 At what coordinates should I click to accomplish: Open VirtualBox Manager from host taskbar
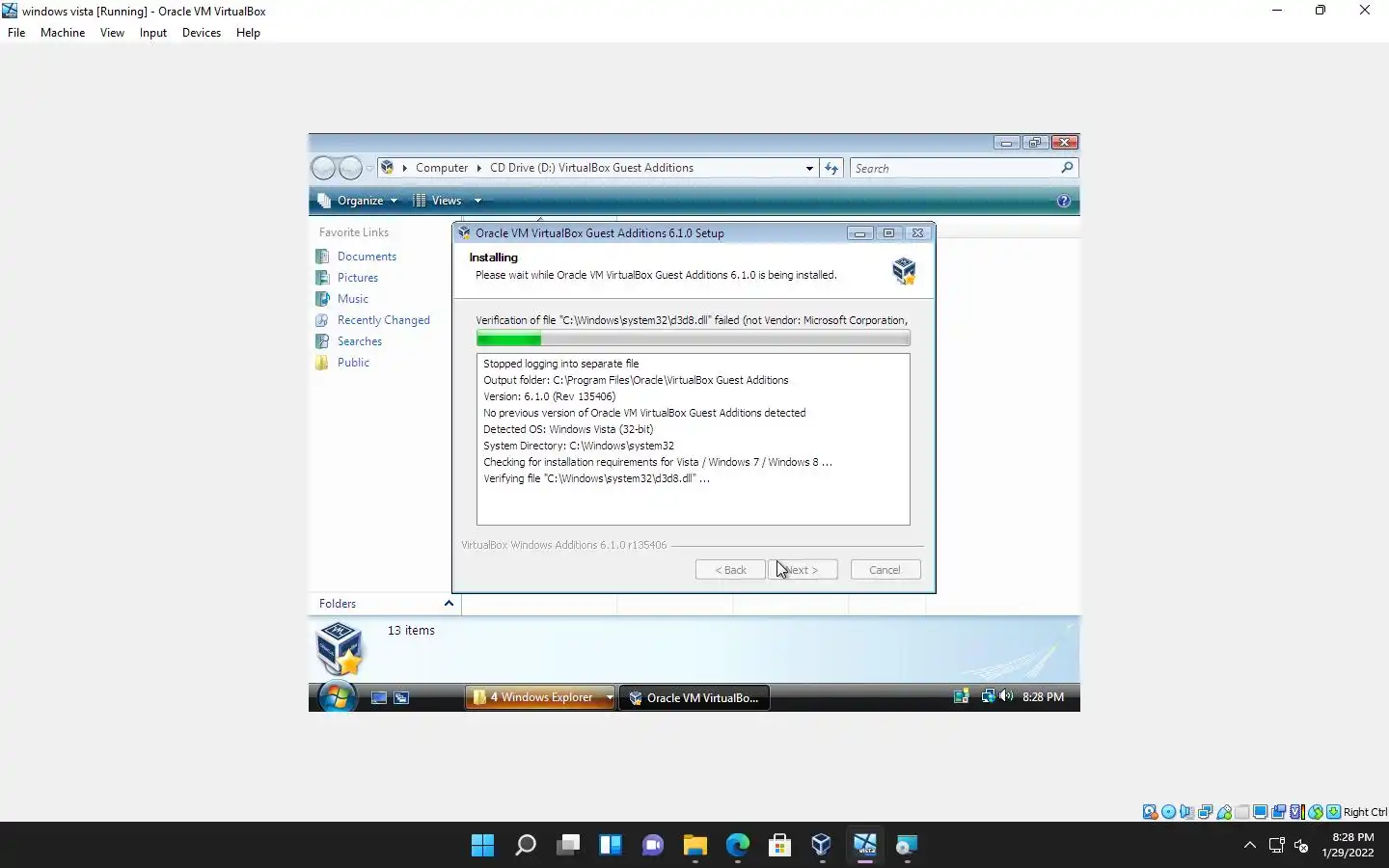[822, 846]
